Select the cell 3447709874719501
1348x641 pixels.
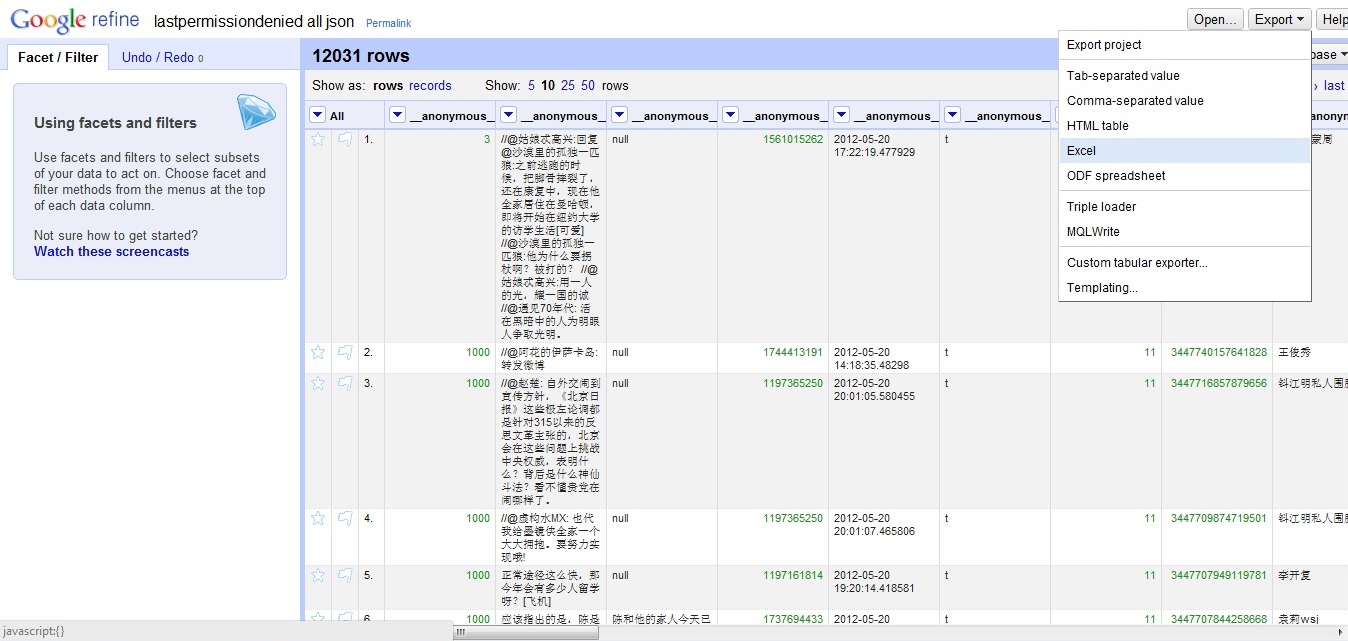click(x=1219, y=518)
